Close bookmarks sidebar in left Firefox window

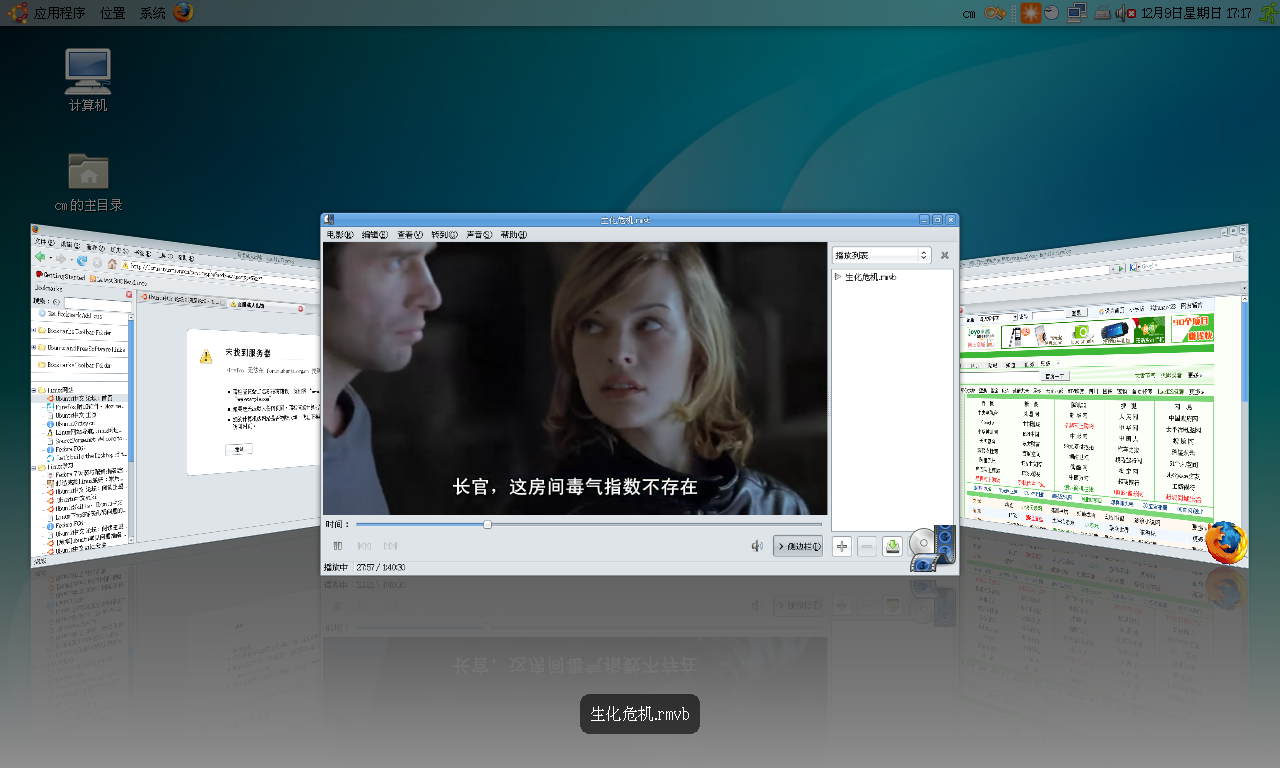(x=128, y=295)
